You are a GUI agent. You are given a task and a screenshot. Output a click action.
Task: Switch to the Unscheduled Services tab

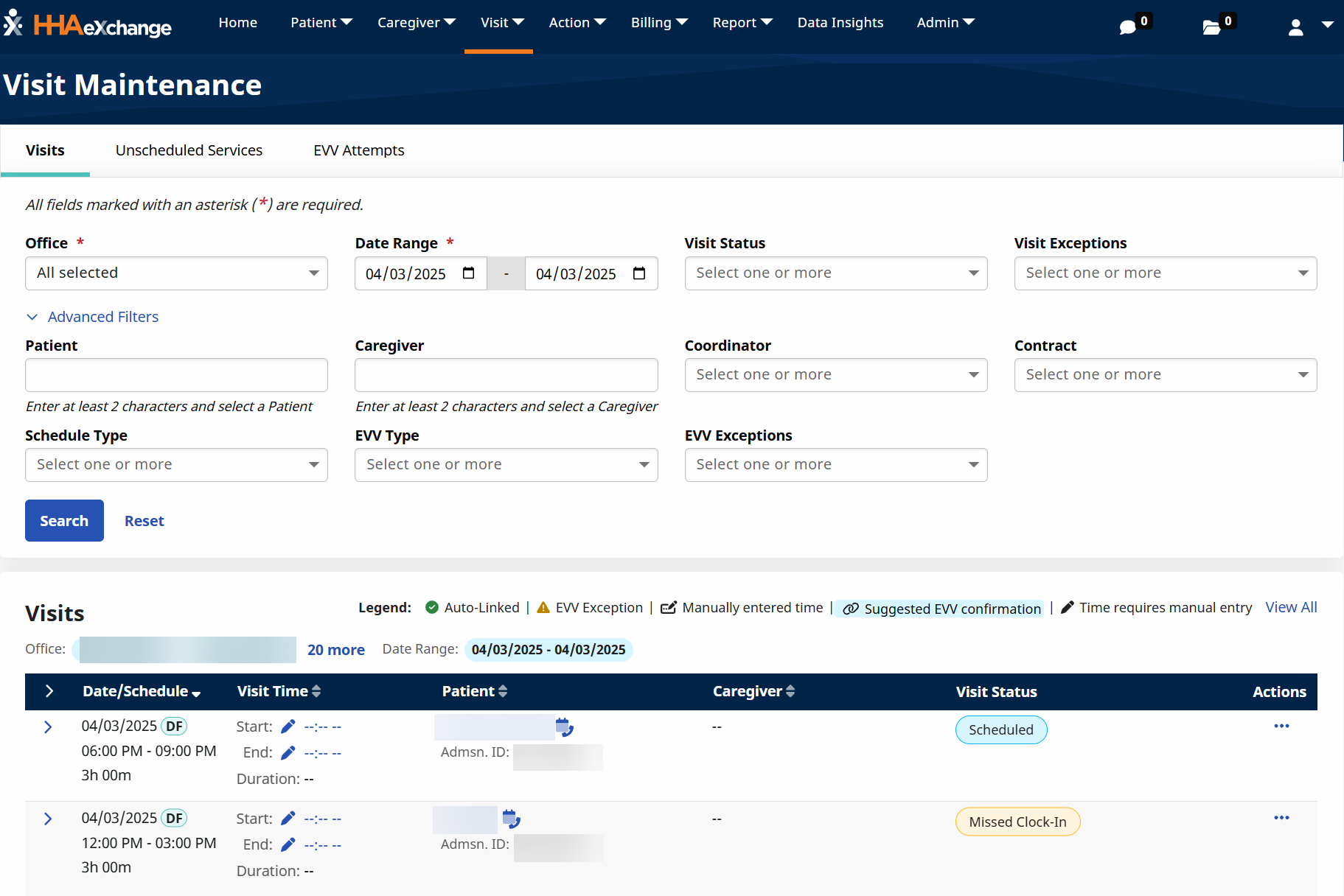point(189,150)
